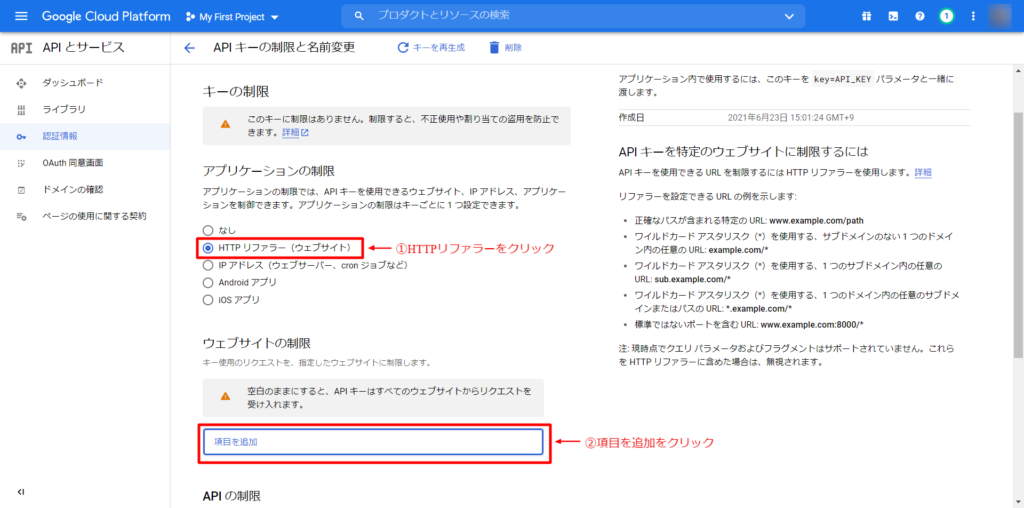Open 詳細 link in key restriction warning
The width and height of the screenshot is (1024, 508).
point(295,133)
